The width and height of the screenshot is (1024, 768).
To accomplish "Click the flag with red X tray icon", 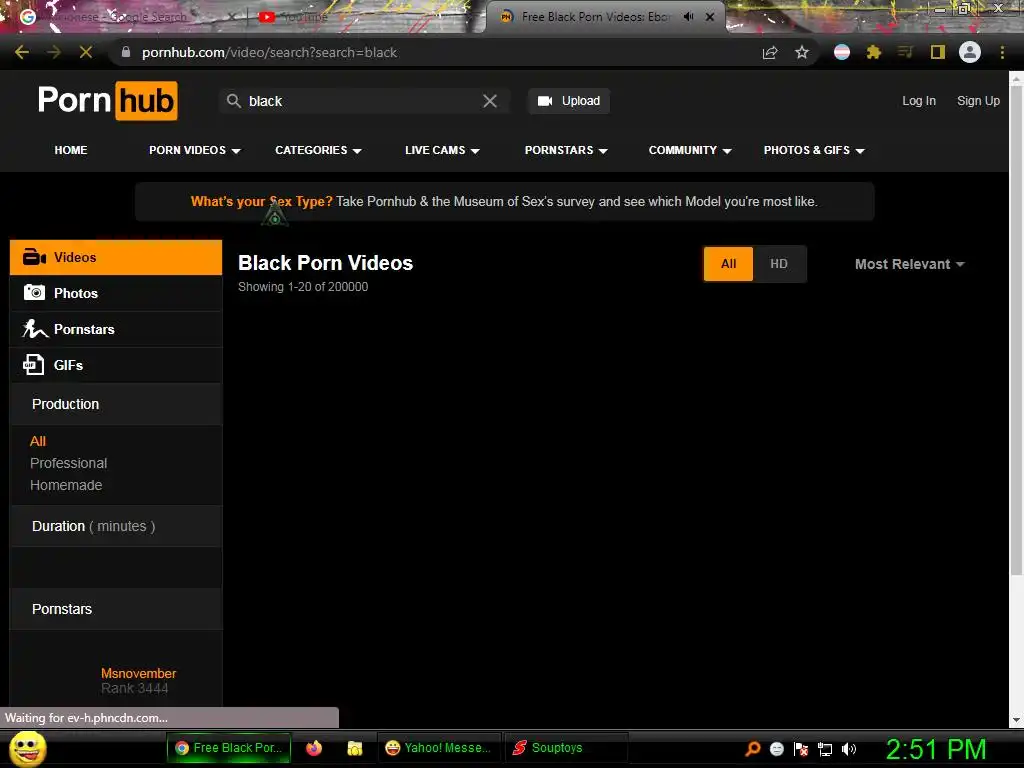I will tap(801, 749).
